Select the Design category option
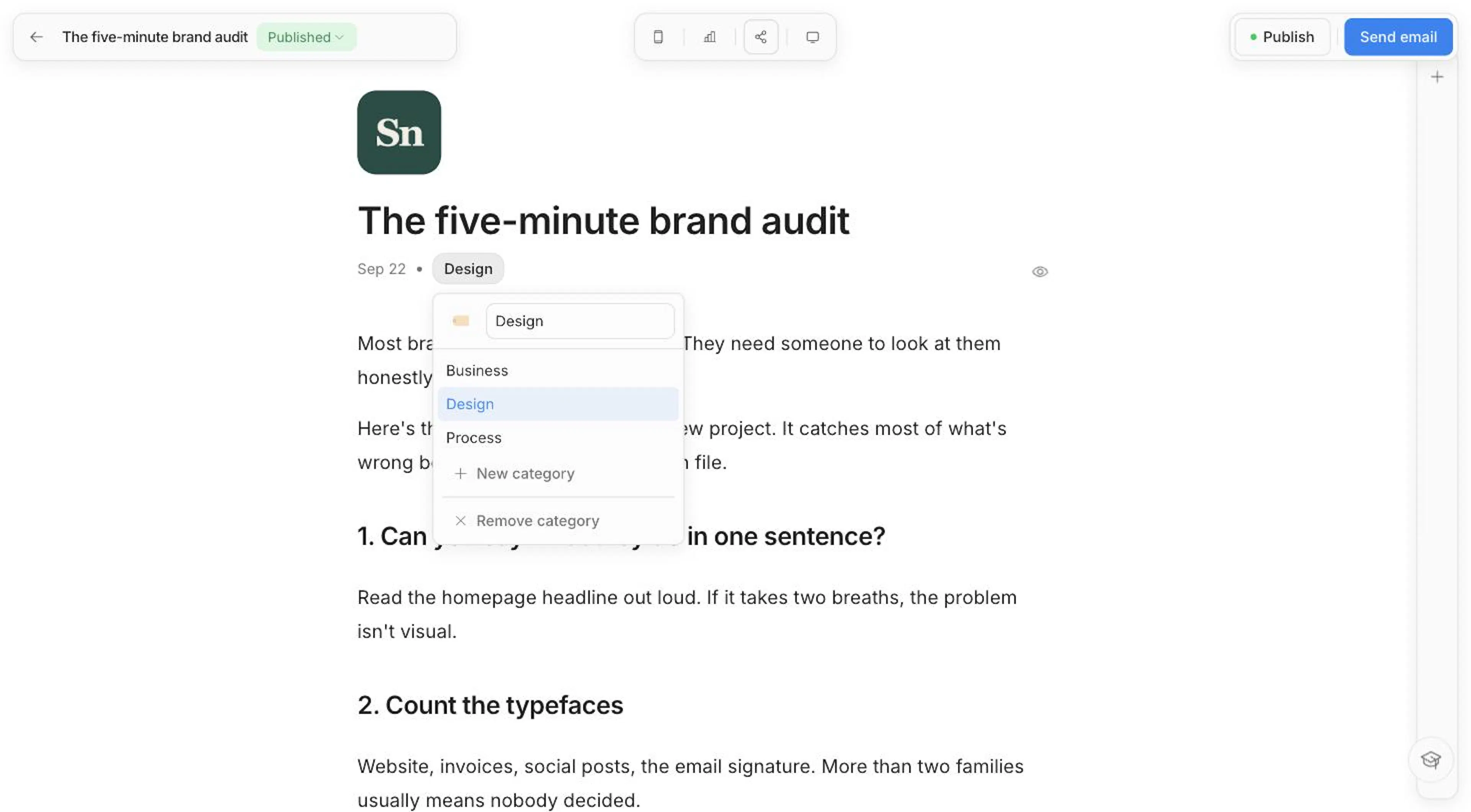Image resolution: width=1471 pixels, height=812 pixels. click(558, 404)
